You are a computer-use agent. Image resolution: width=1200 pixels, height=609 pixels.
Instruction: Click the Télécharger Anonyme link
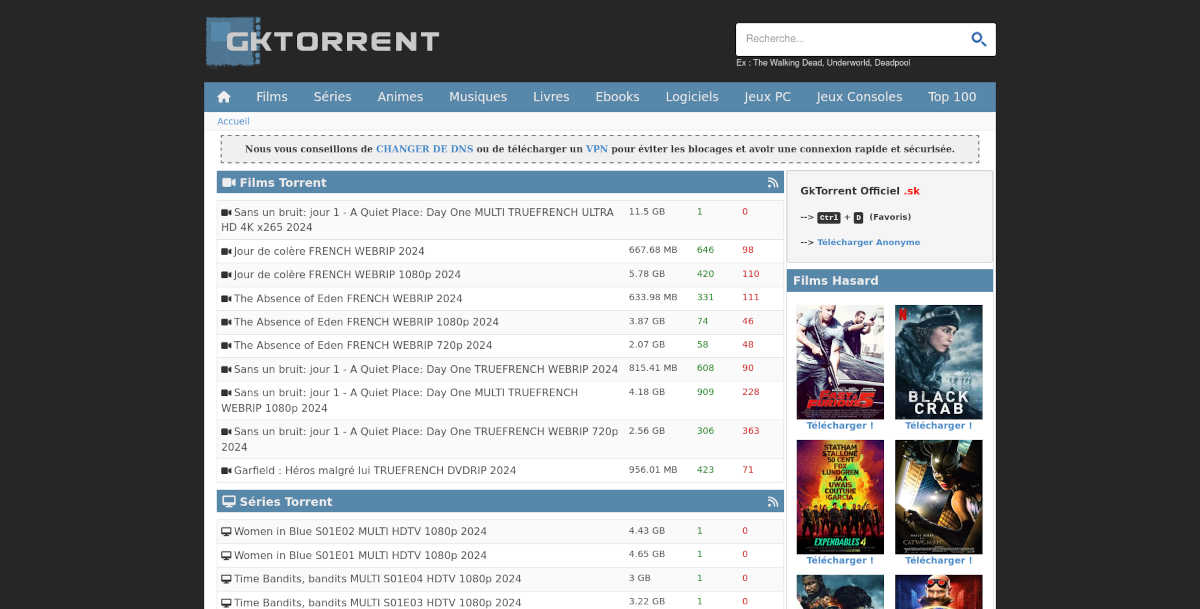pos(869,242)
